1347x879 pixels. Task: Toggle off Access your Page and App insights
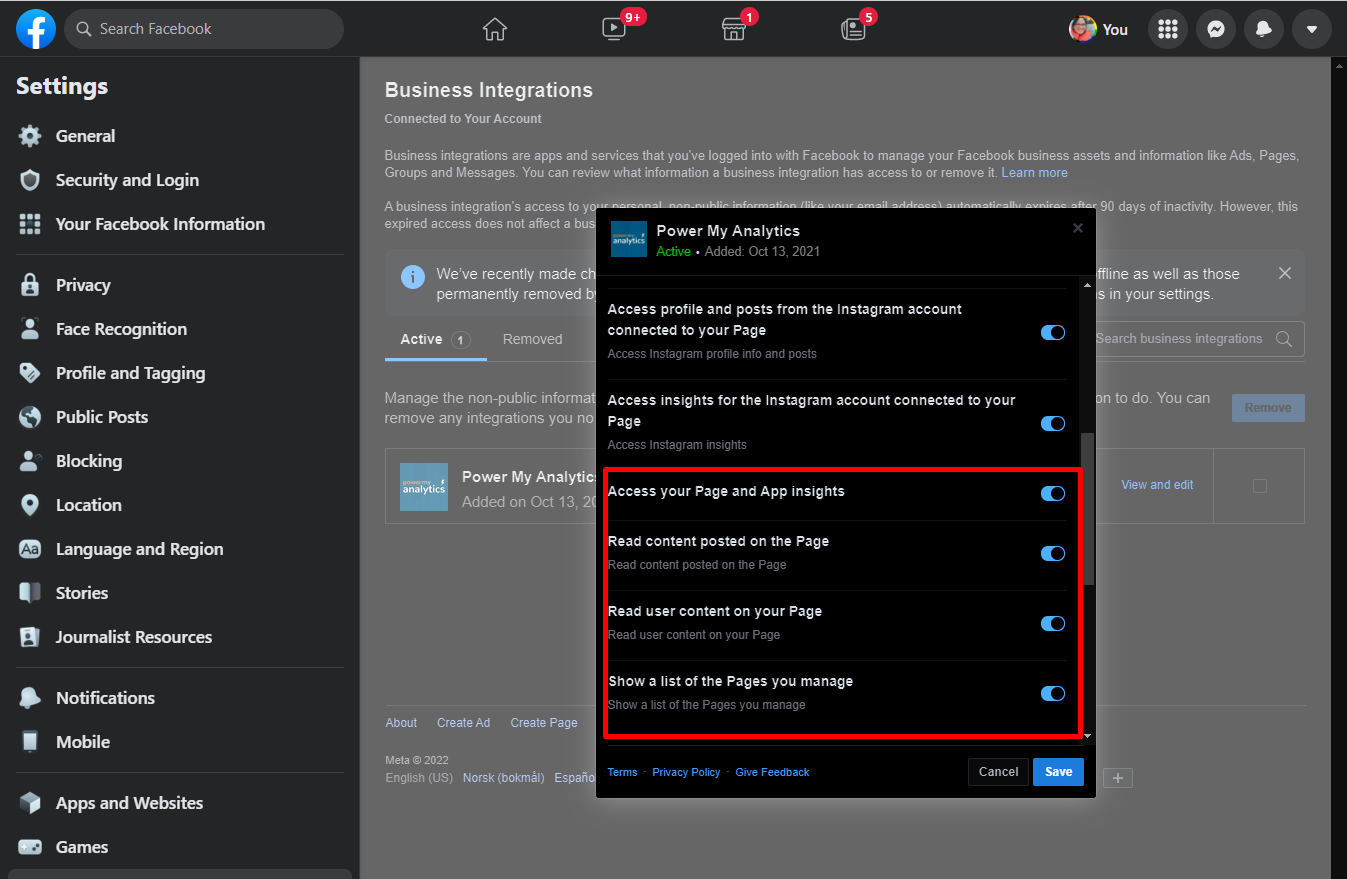click(1052, 493)
